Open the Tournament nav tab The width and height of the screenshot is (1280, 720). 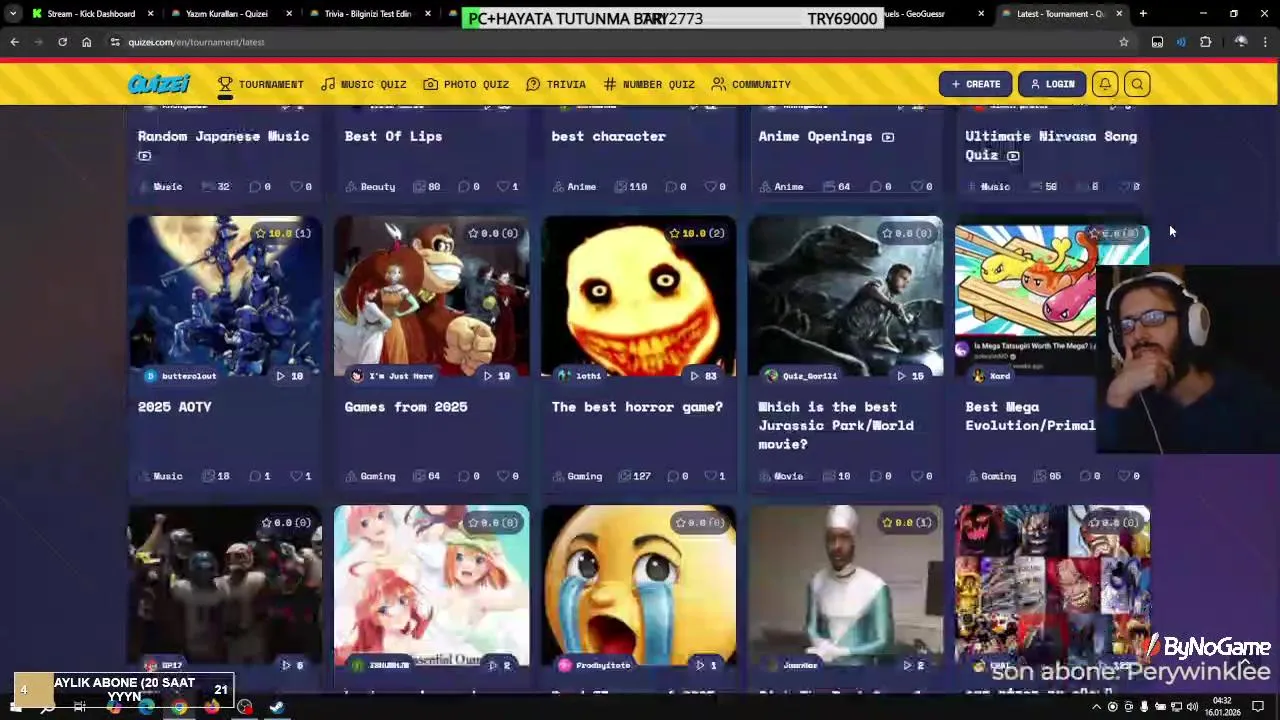coord(261,84)
